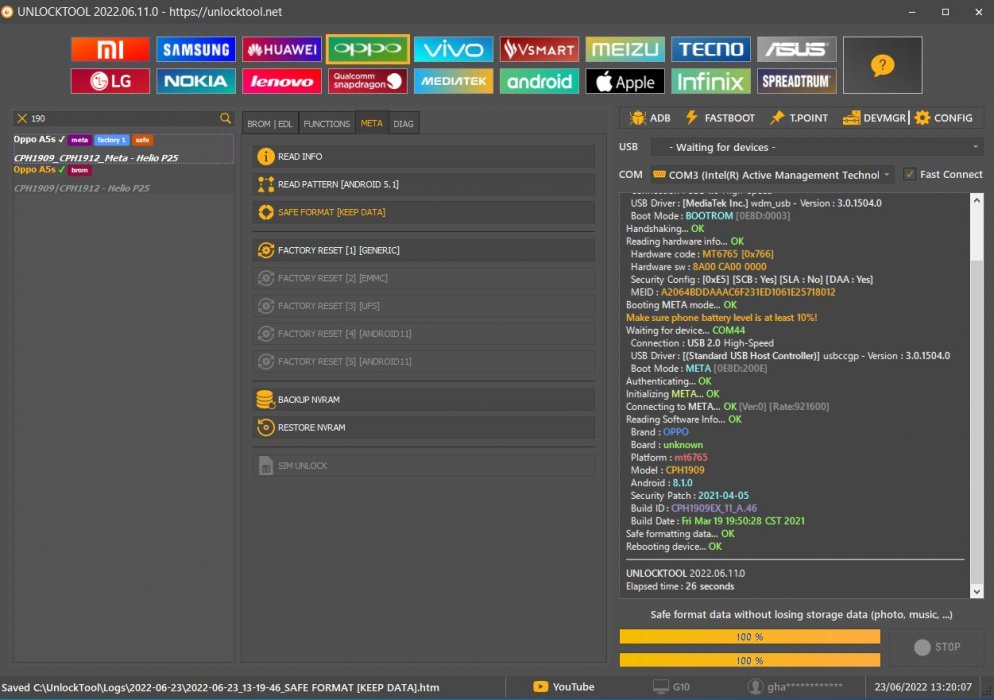The height and width of the screenshot is (700, 994).
Task: Toggle the Fast Connect checkbox
Action: (910, 174)
